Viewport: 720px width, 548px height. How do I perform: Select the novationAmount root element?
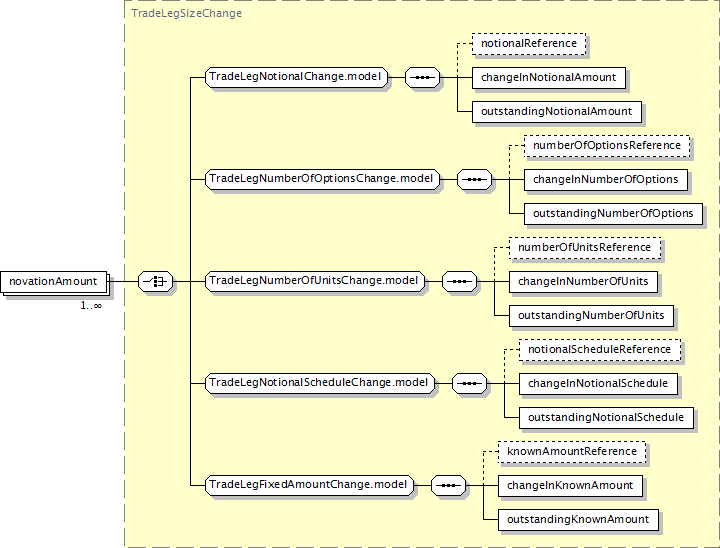click(x=54, y=283)
